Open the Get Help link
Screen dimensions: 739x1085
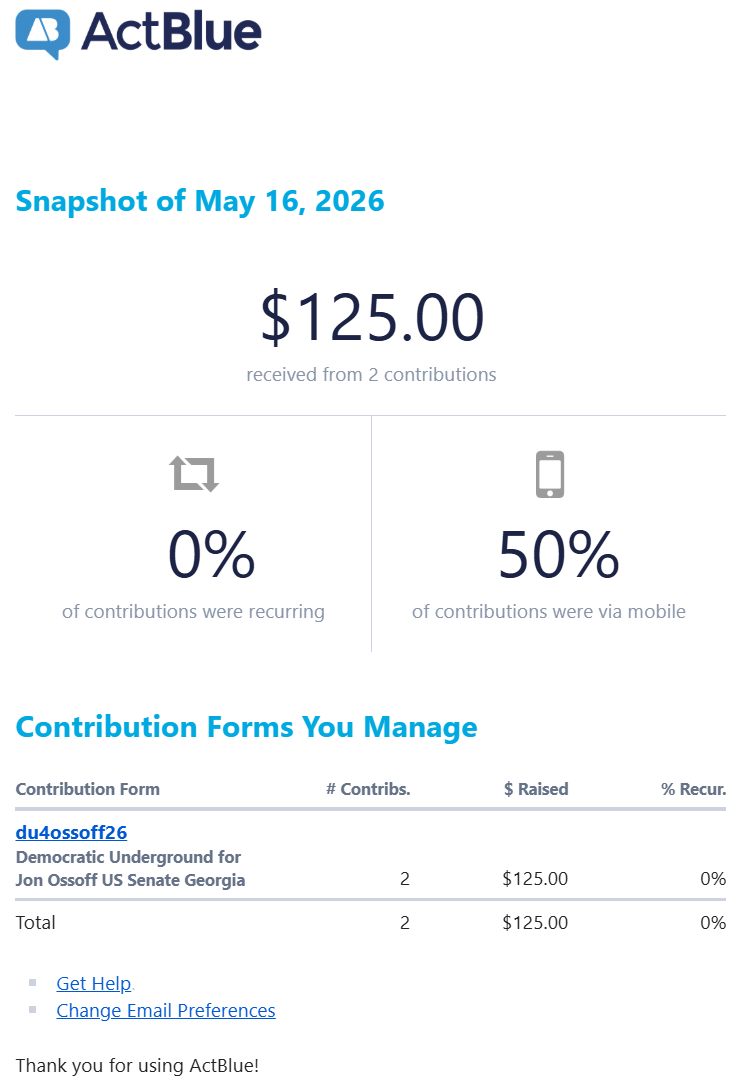coord(93,983)
